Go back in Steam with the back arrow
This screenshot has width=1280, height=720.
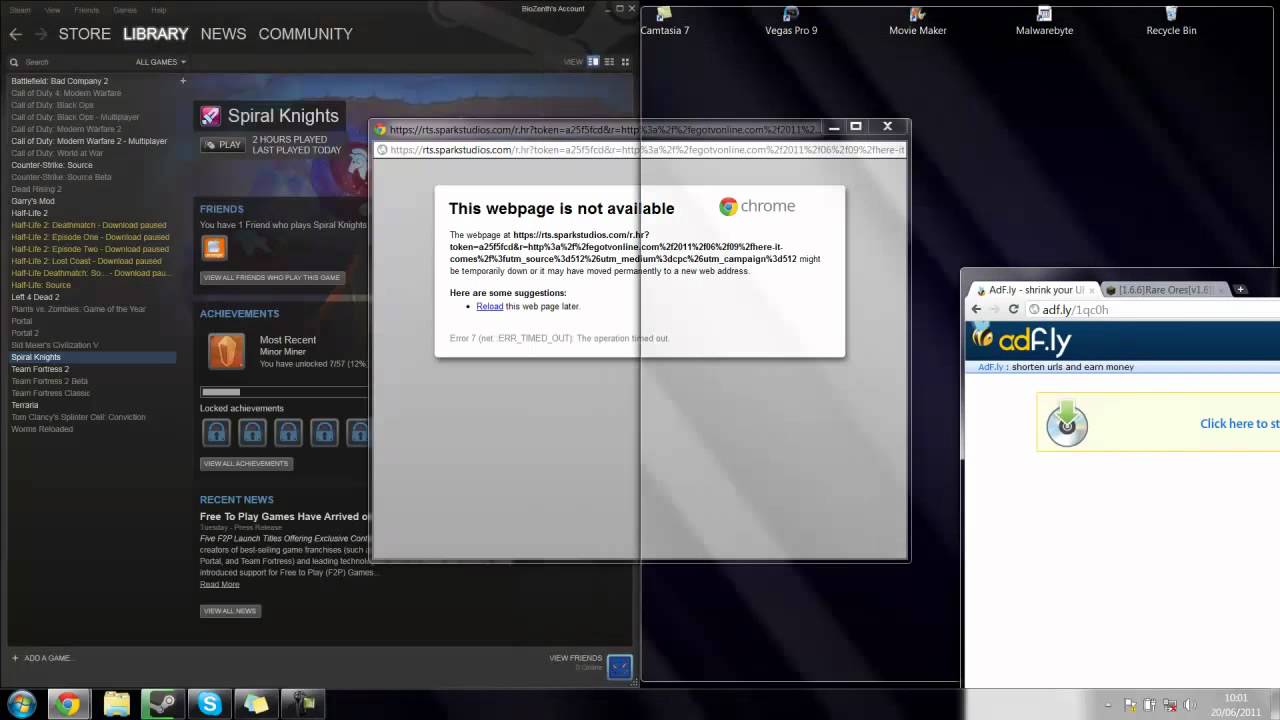tap(15, 34)
